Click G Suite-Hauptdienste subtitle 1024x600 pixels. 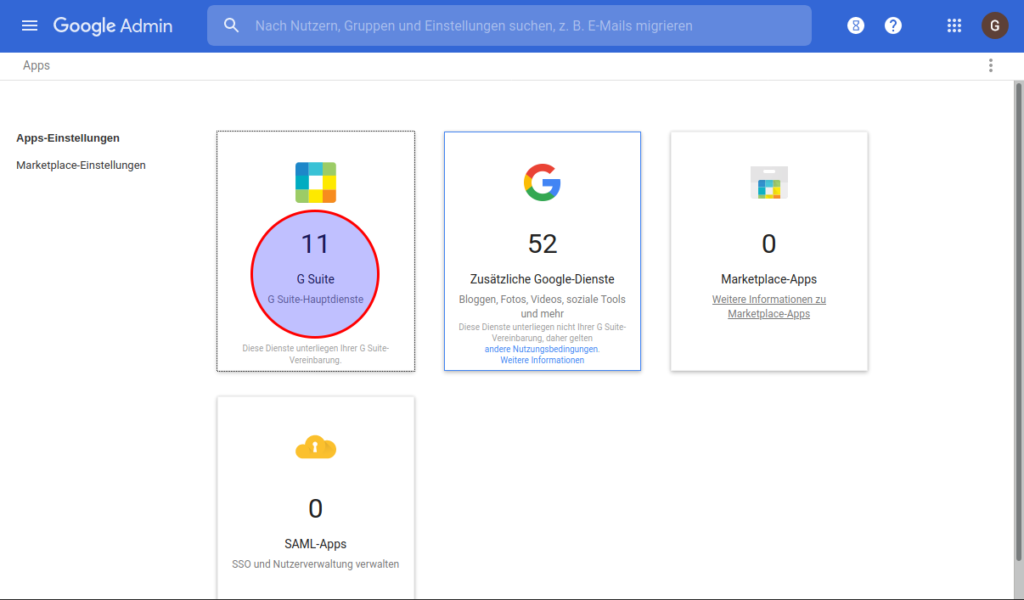pos(315,299)
